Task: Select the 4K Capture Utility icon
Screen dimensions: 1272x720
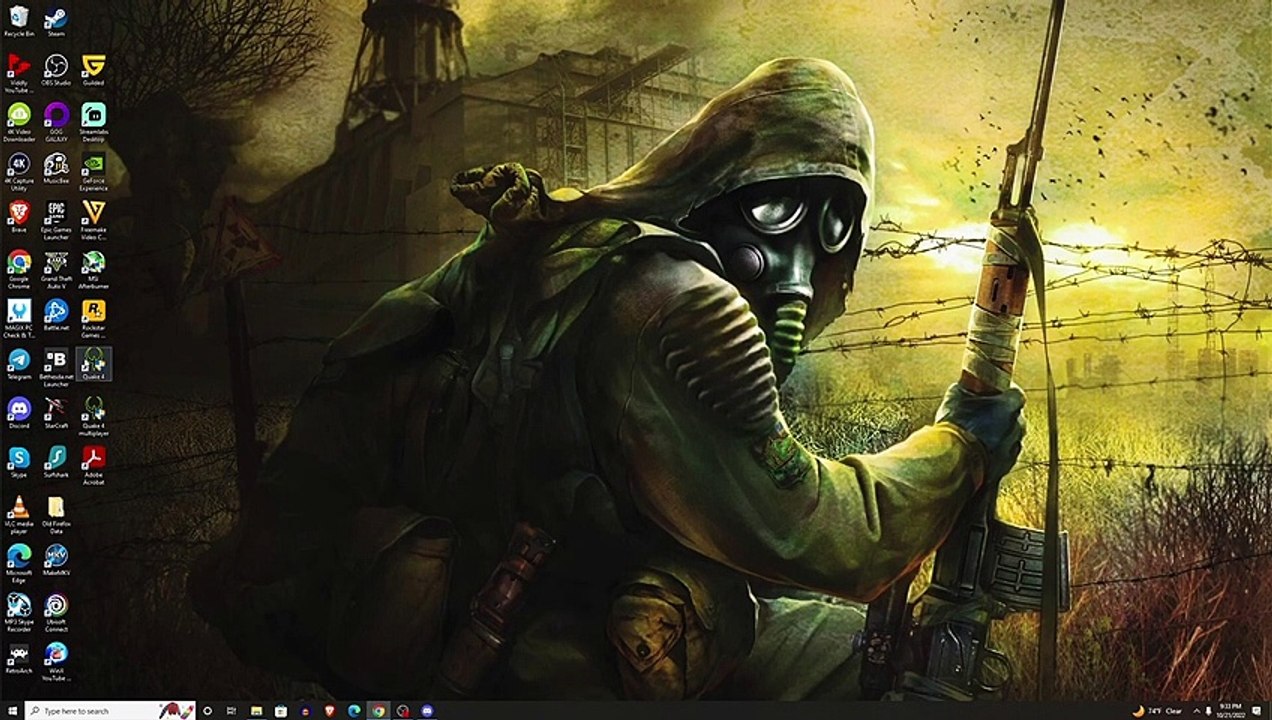Action: pyautogui.click(x=18, y=170)
